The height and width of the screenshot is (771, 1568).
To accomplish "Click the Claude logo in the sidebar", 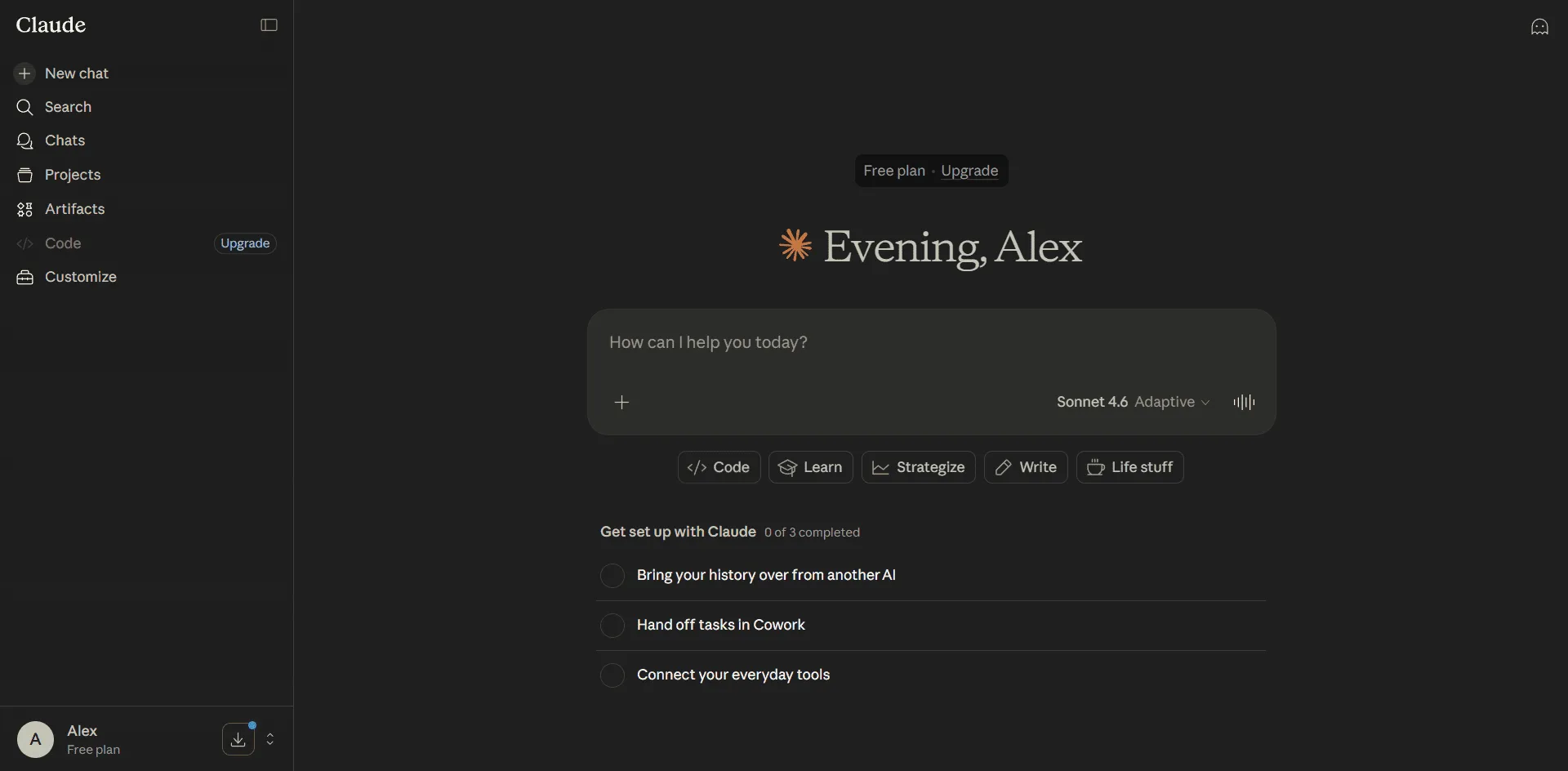I will tap(51, 25).
